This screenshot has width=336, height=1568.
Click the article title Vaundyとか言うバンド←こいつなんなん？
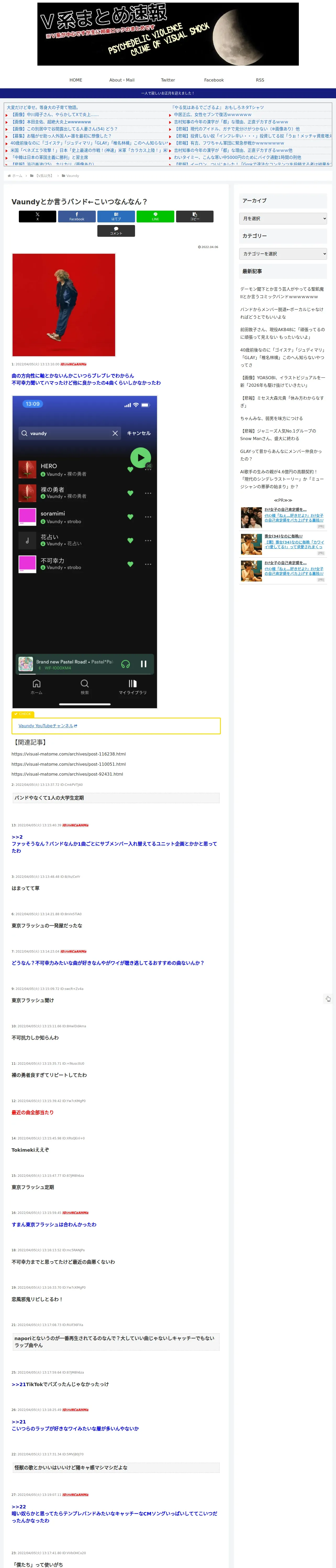point(79,201)
